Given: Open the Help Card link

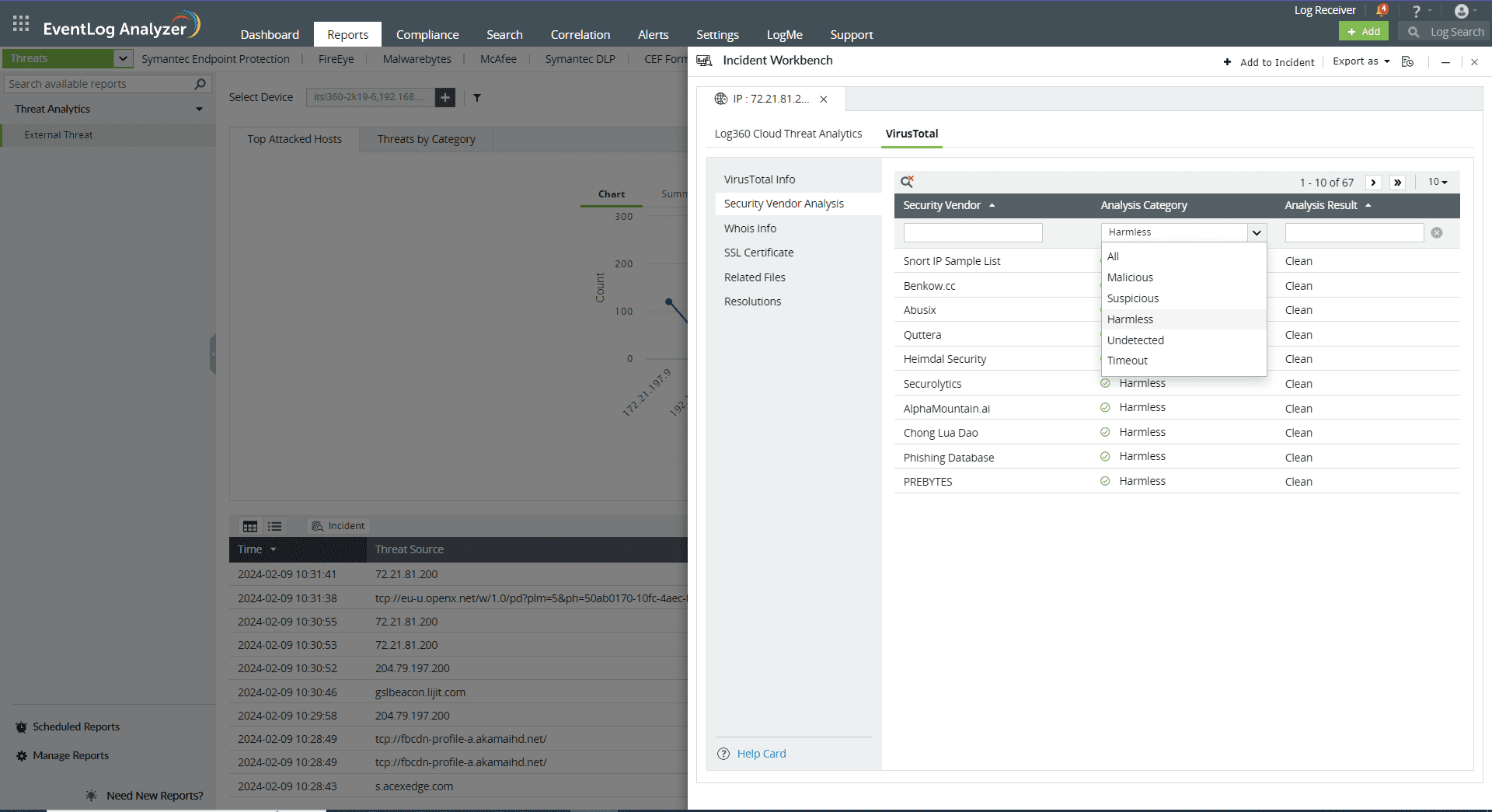Looking at the screenshot, I should tap(762, 754).
